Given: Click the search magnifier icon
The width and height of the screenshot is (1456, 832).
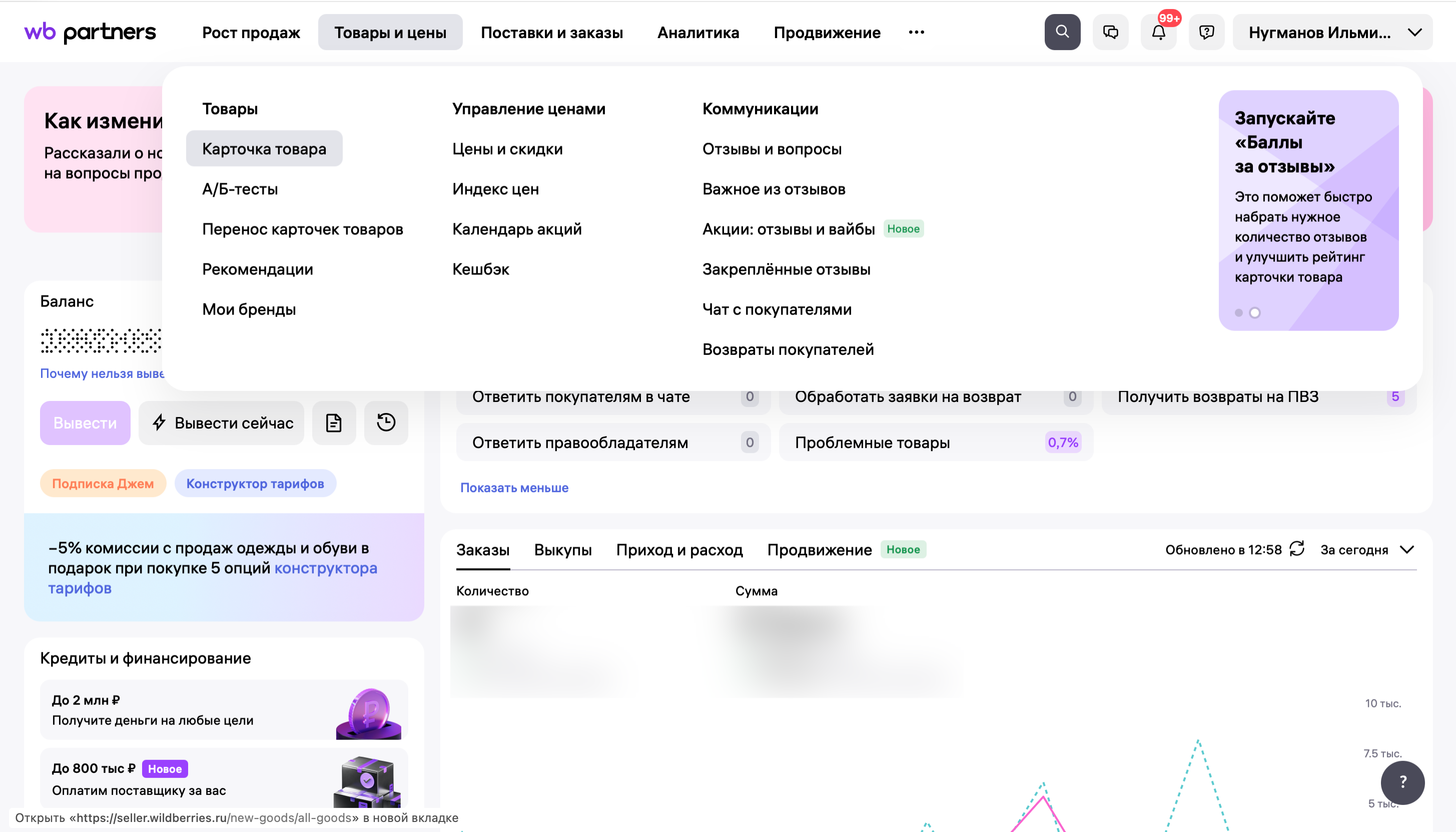Looking at the screenshot, I should click(1062, 32).
